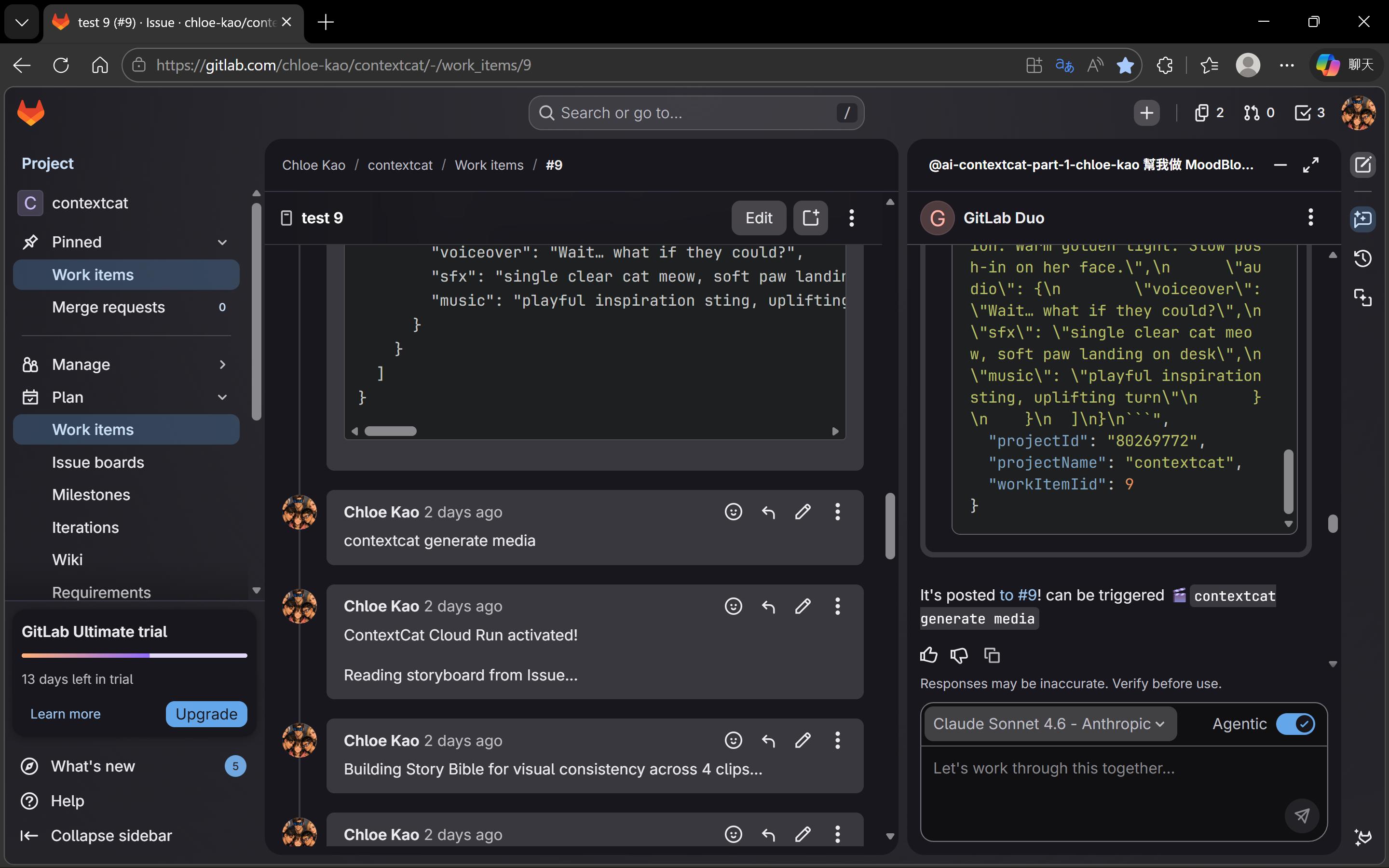Expand GitLab Duo panel to fullscreen
Image resolution: width=1389 pixels, height=868 pixels.
(x=1311, y=165)
